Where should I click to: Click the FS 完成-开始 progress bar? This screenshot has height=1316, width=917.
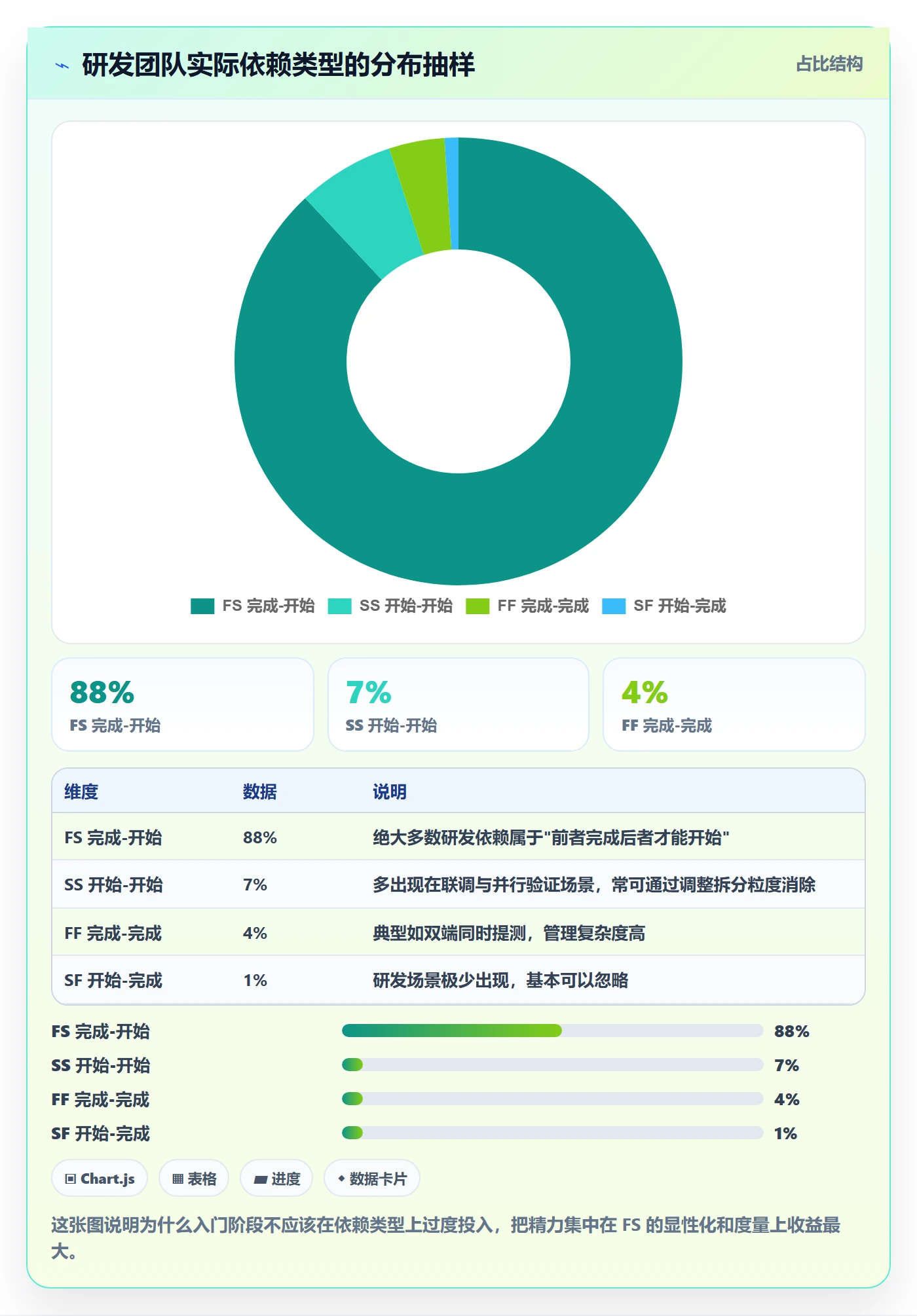click(553, 1031)
